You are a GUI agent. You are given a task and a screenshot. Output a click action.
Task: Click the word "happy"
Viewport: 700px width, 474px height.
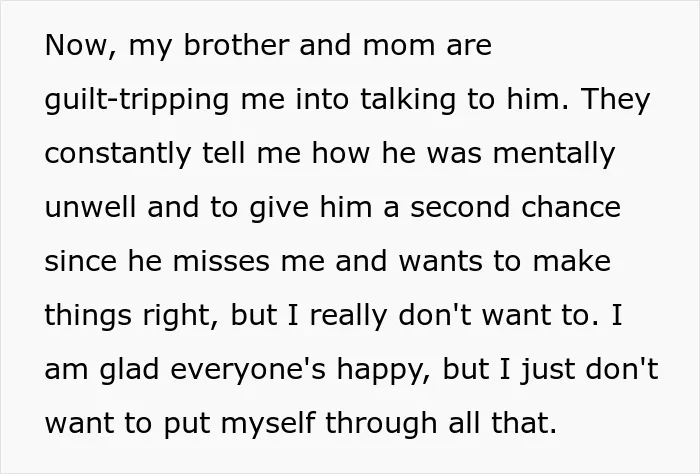383,370
